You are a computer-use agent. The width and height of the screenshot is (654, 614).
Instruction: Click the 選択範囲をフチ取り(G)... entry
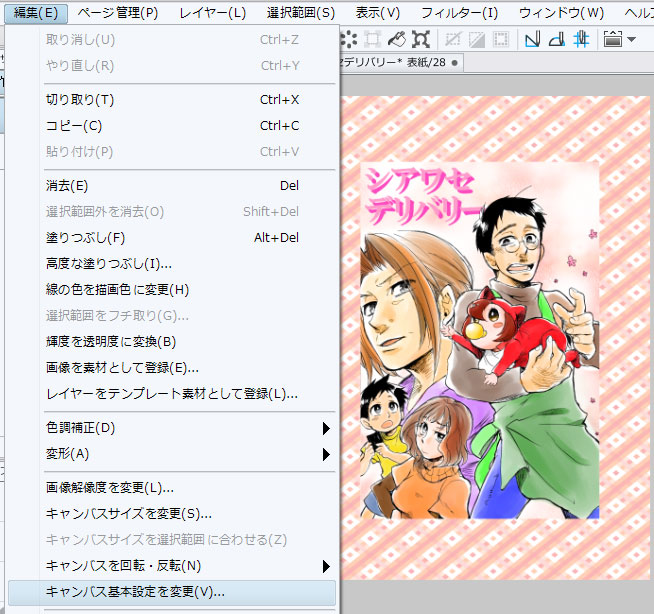pyautogui.click(x=172, y=316)
